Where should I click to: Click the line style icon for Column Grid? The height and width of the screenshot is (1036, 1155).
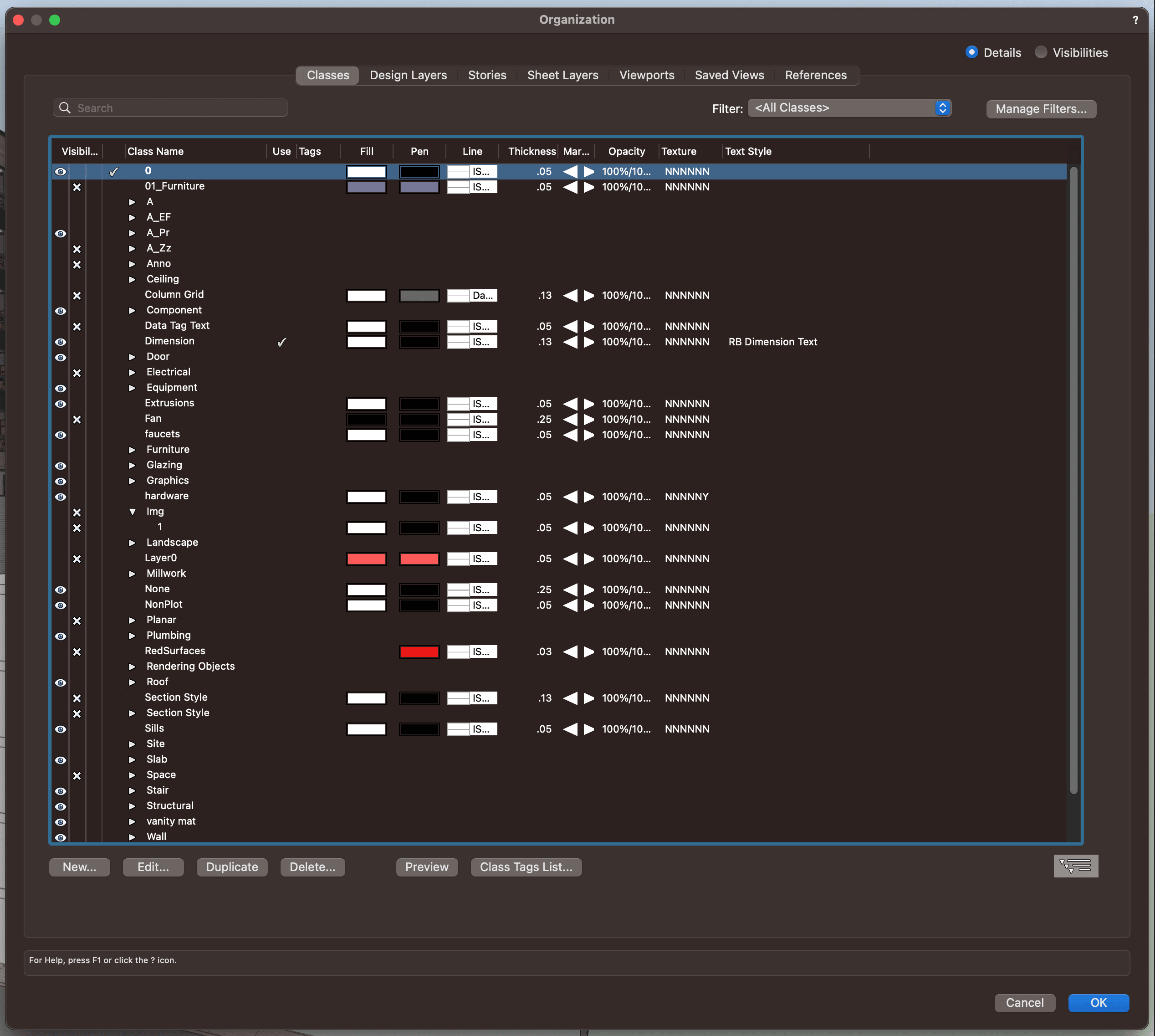tap(458, 295)
